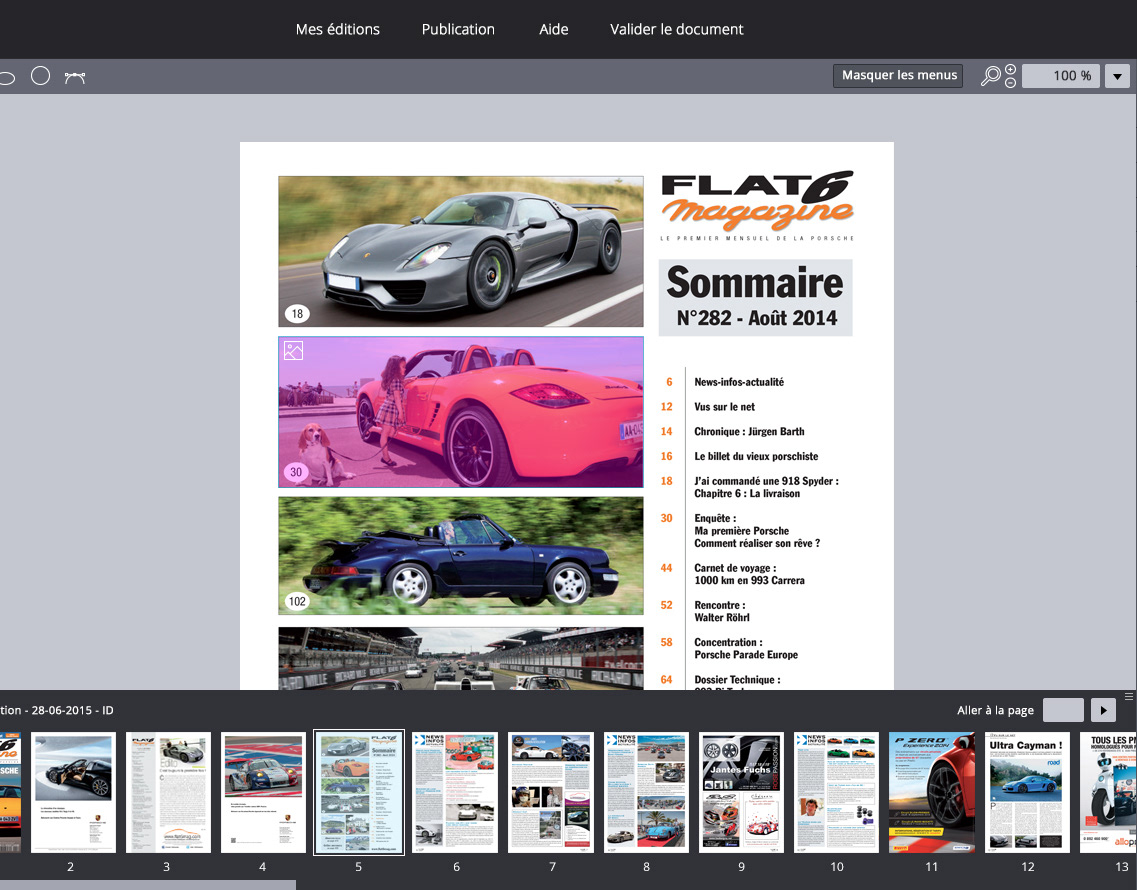Open the Mes éditions menu

pos(337,29)
